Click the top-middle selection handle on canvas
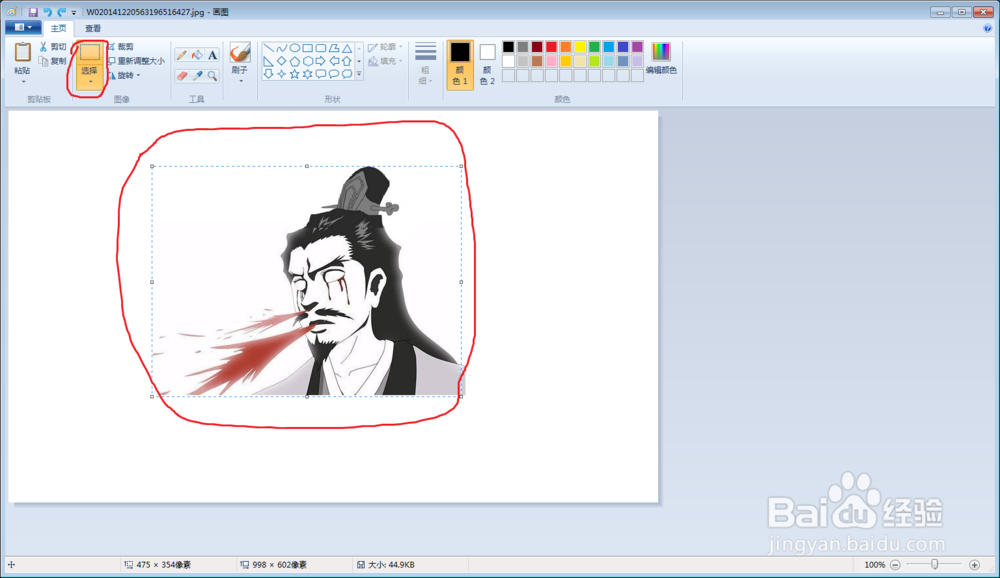Viewport: 1000px width, 578px height. [x=307, y=167]
